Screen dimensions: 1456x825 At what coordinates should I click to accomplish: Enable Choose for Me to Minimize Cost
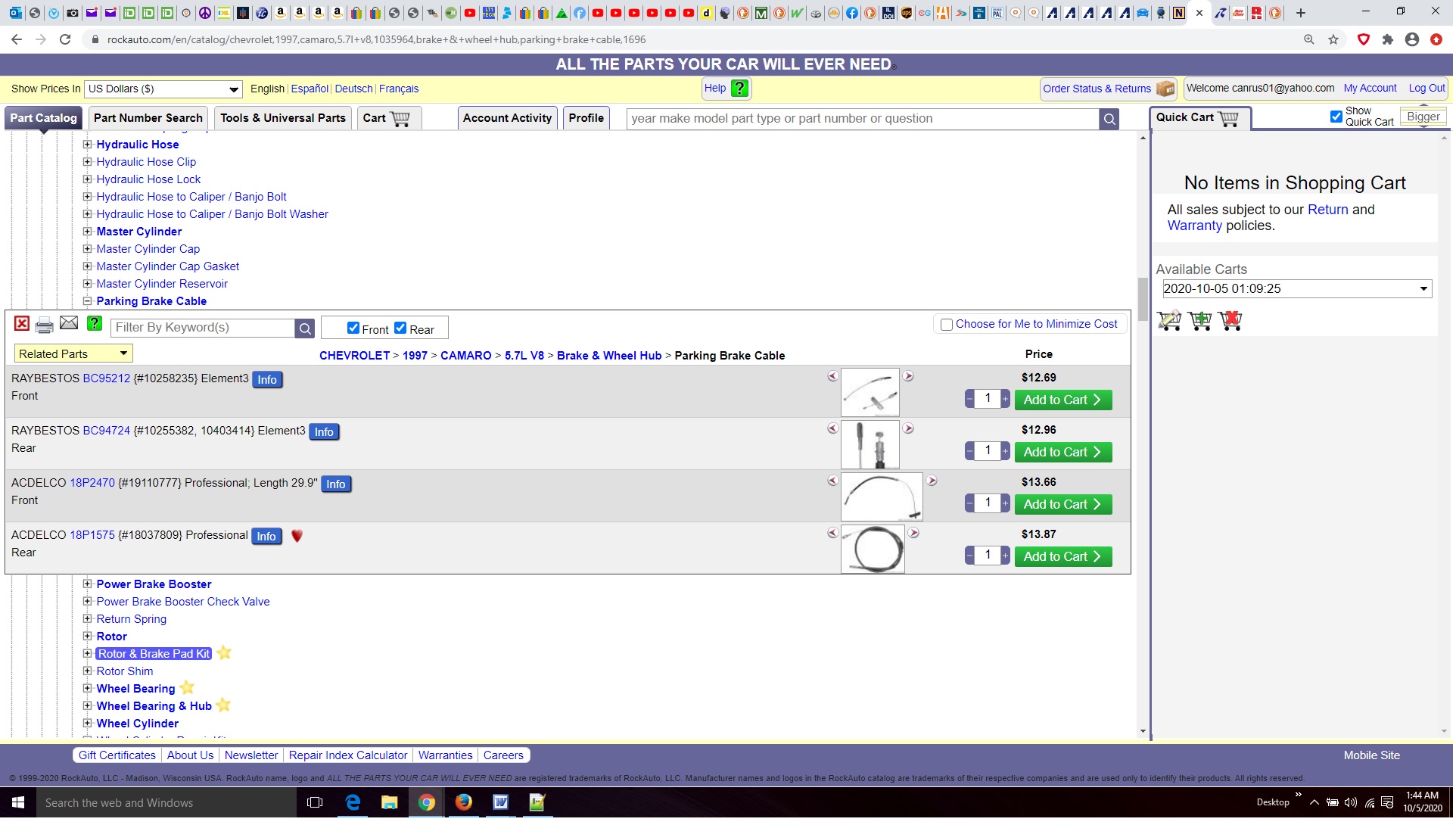[x=946, y=324]
